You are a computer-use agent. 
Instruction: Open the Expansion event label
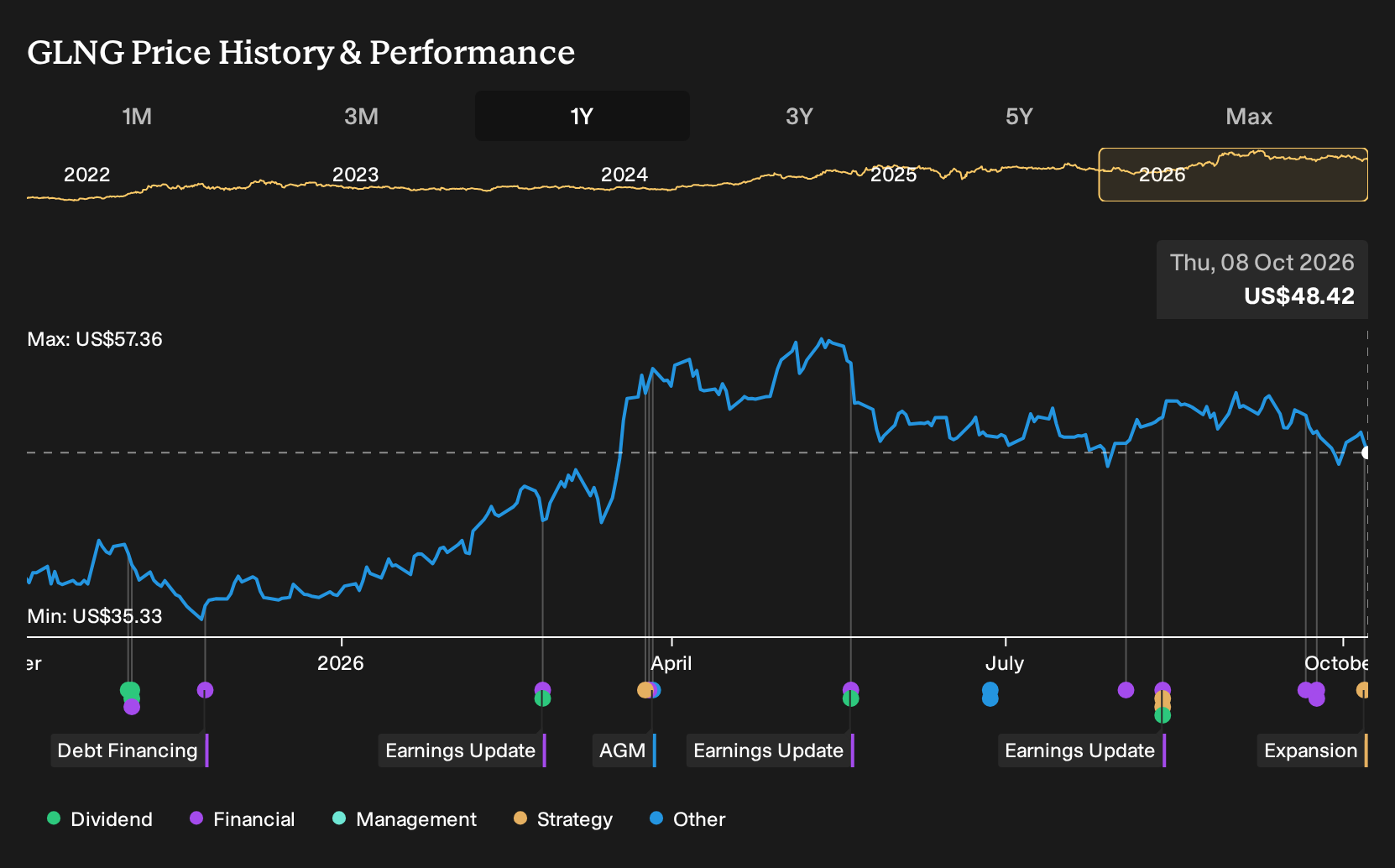click(x=1310, y=750)
